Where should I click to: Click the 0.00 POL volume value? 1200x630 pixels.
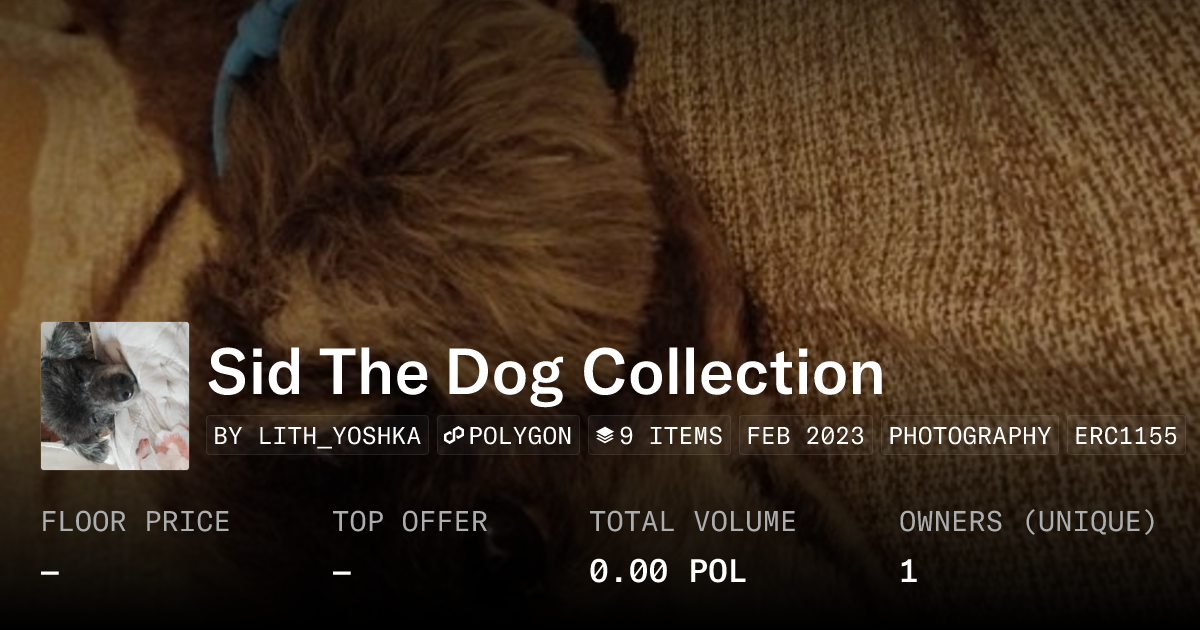pos(668,572)
